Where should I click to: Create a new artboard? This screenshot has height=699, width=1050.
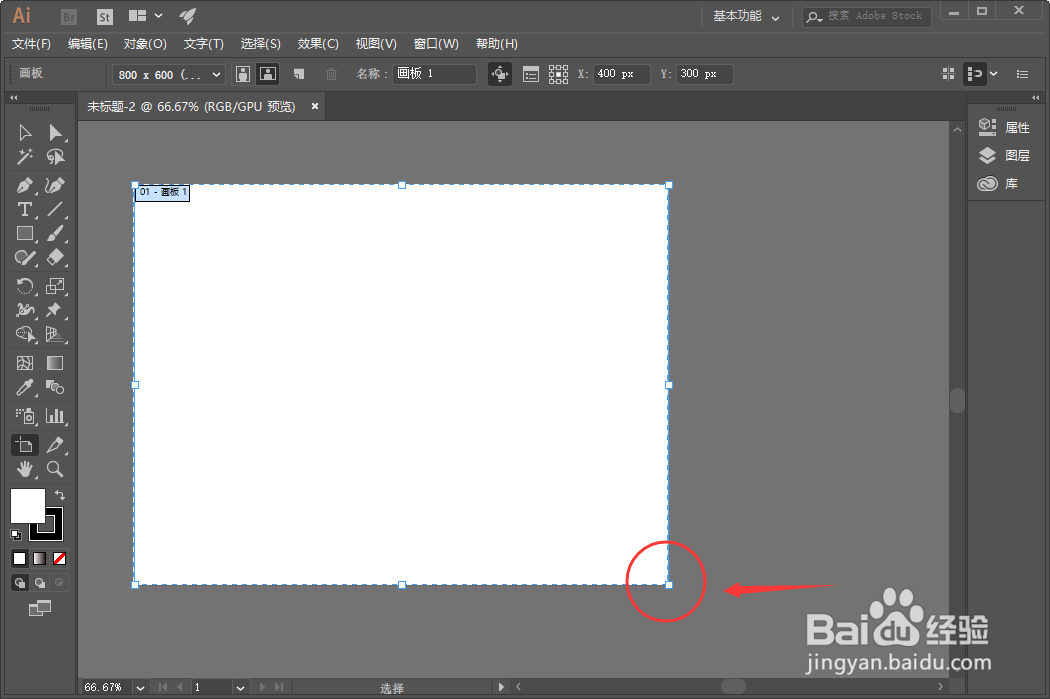coord(299,74)
